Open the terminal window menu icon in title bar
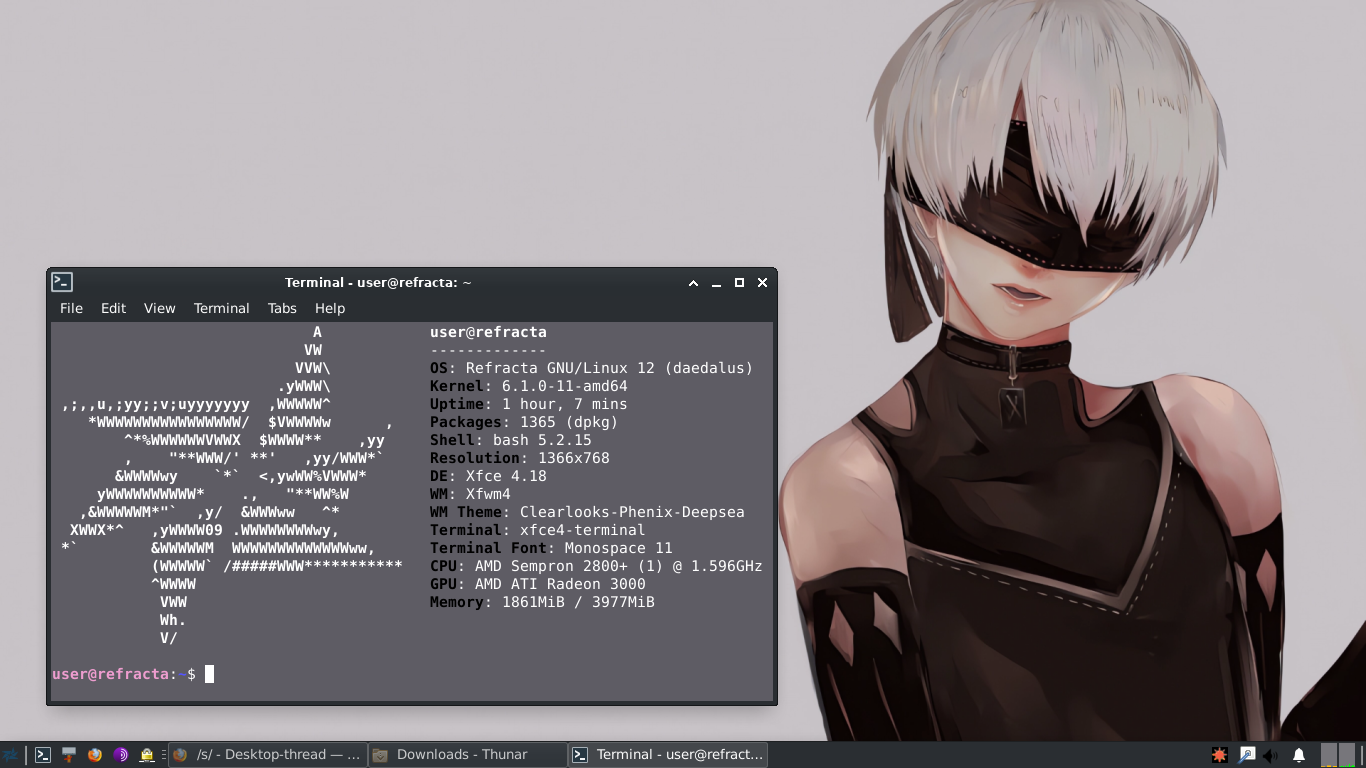Screen dimensions: 1366x768 coord(62,282)
